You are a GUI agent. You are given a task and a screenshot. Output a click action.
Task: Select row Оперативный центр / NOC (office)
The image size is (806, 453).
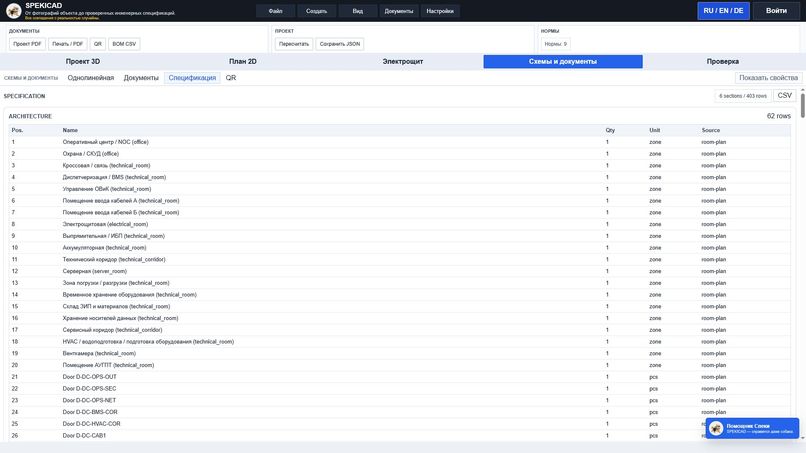pyautogui.click(x=399, y=142)
